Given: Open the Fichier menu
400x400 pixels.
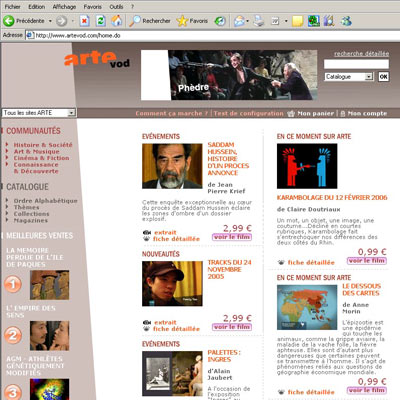Looking at the screenshot, I should point(12,7).
